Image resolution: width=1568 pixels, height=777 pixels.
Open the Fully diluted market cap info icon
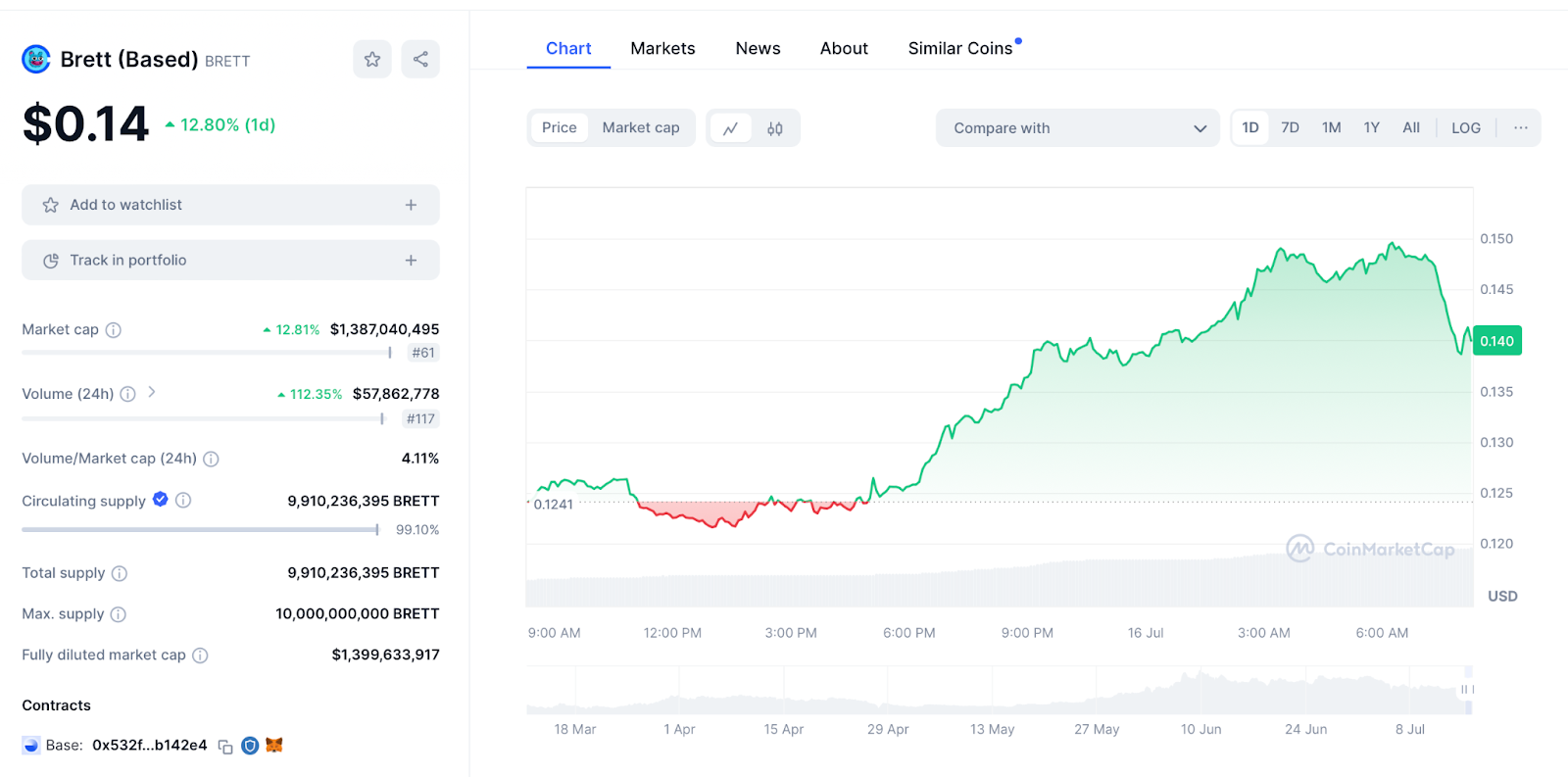tap(200, 656)
